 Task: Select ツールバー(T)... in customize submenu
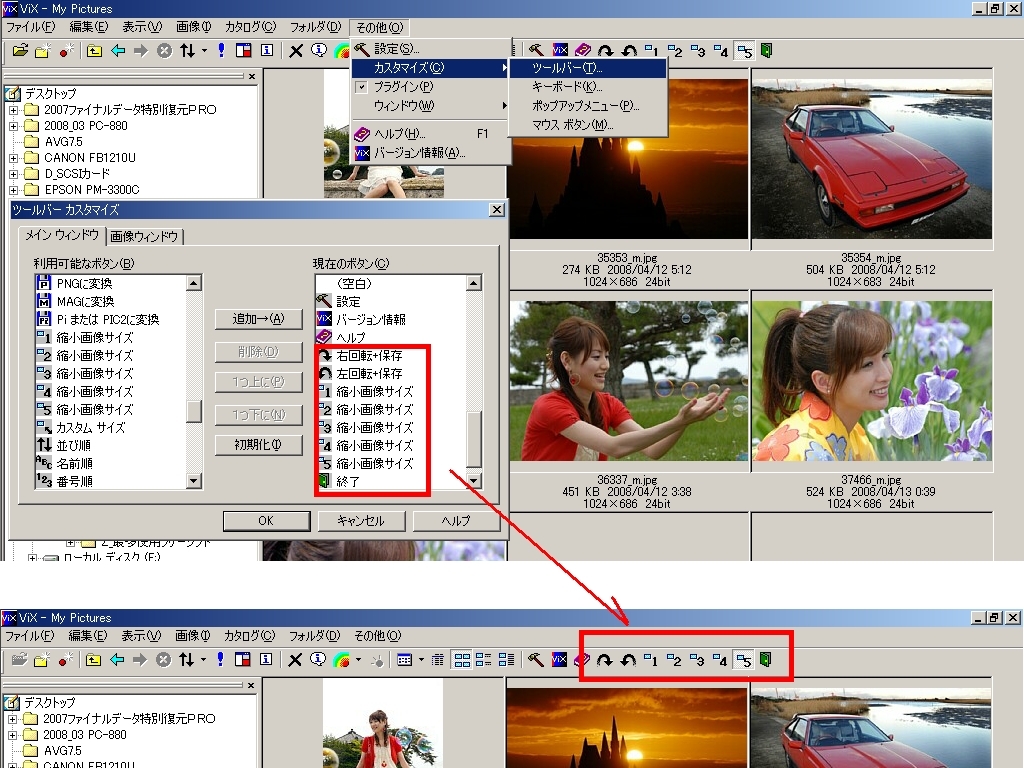point(588,68)
